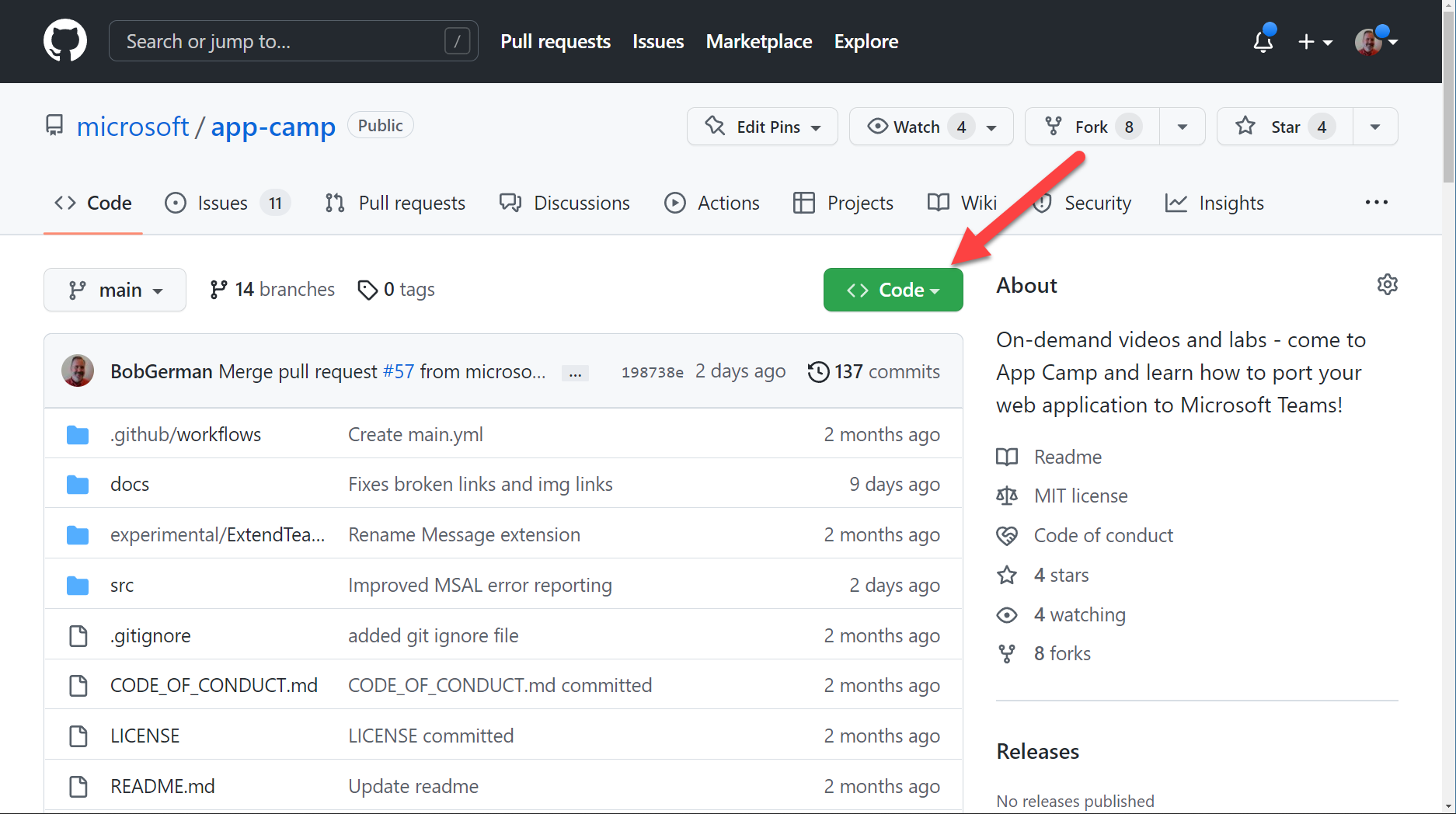The image size is (1456, 814).
Task: Expand the Fork dropdown arrow
Action: [1183, 127]
